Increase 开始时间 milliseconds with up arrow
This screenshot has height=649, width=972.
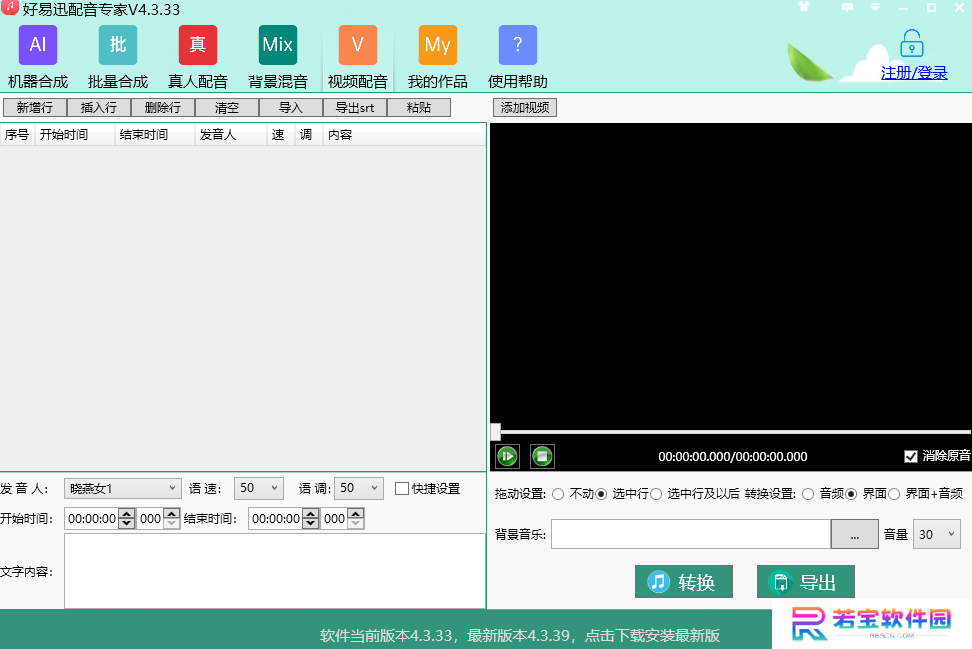[x=172, y=513]
